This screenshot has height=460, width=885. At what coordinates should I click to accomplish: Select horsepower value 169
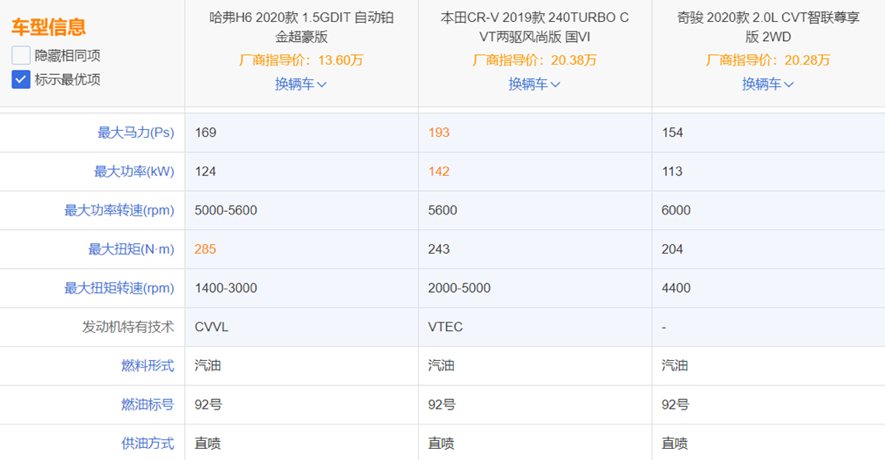(205, 133)
